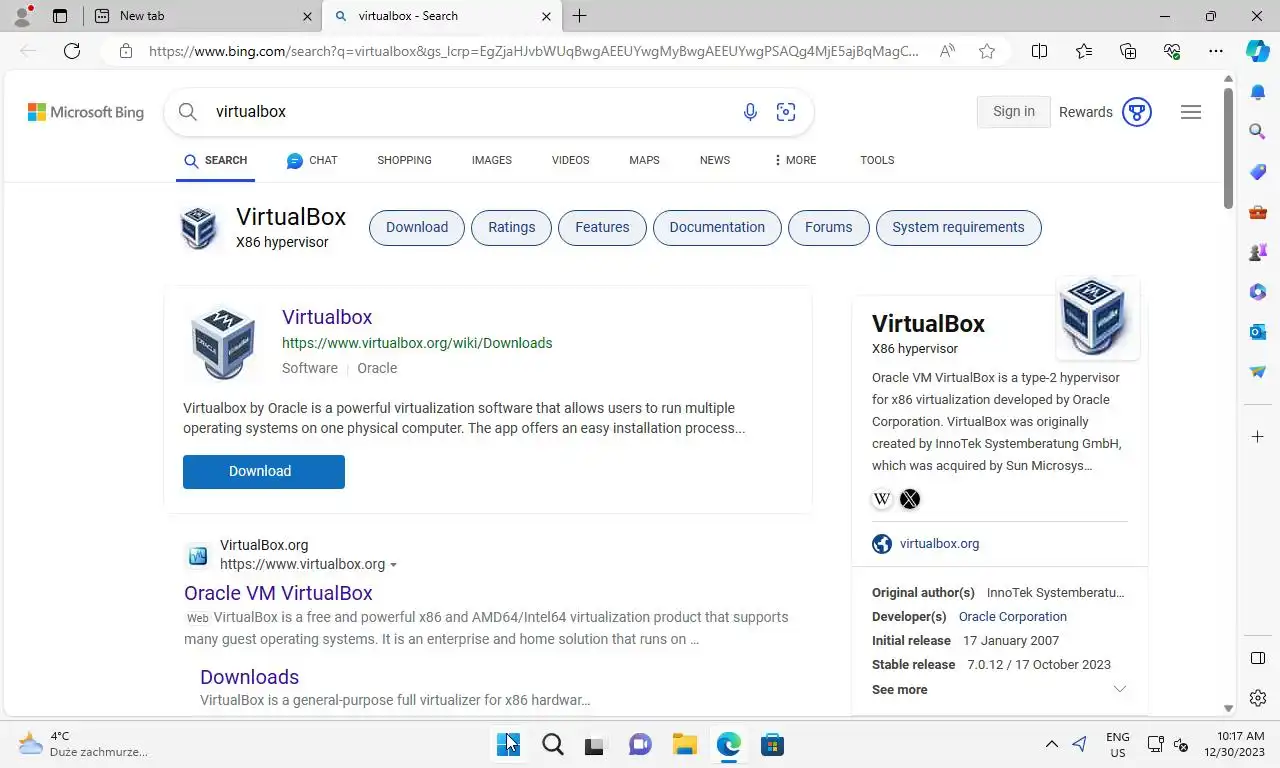Screen dimensions: 1280x768
Task: Open Bing Rewards trophy icon
Action: [1137, 112]
